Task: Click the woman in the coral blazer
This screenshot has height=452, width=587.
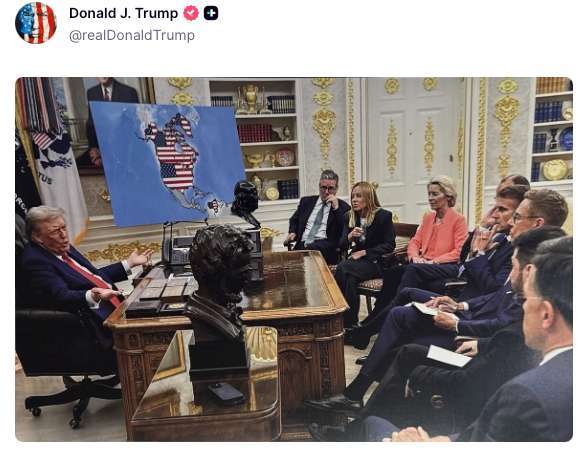Action: click(x=436, y=225)
